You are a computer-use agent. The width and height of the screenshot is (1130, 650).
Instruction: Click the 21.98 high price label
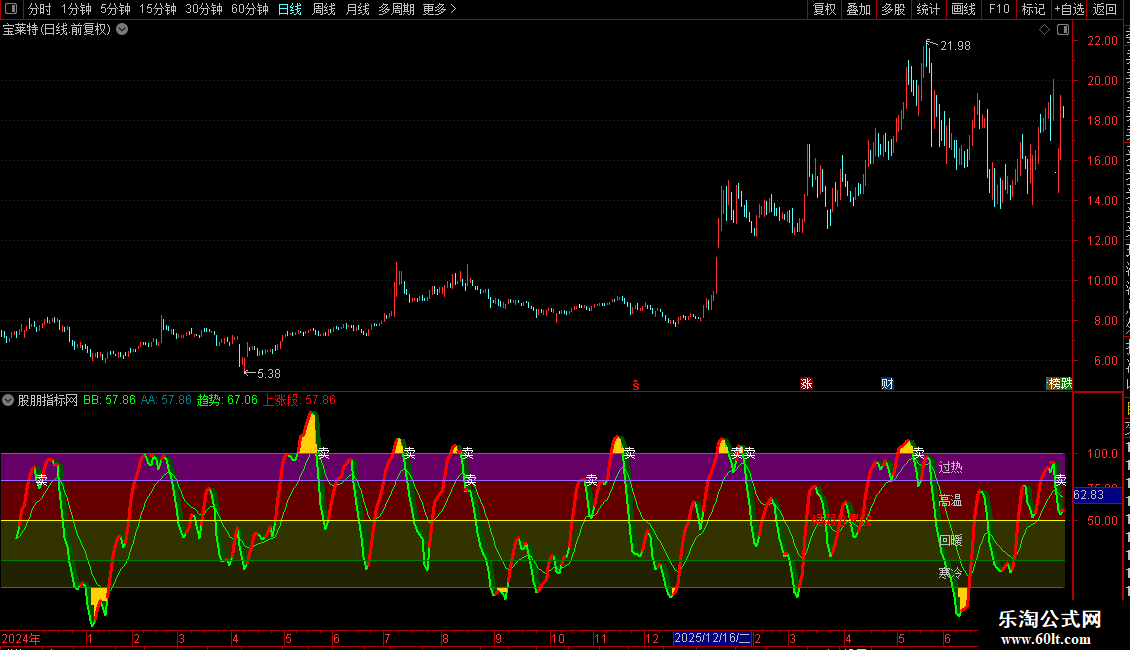956,46
